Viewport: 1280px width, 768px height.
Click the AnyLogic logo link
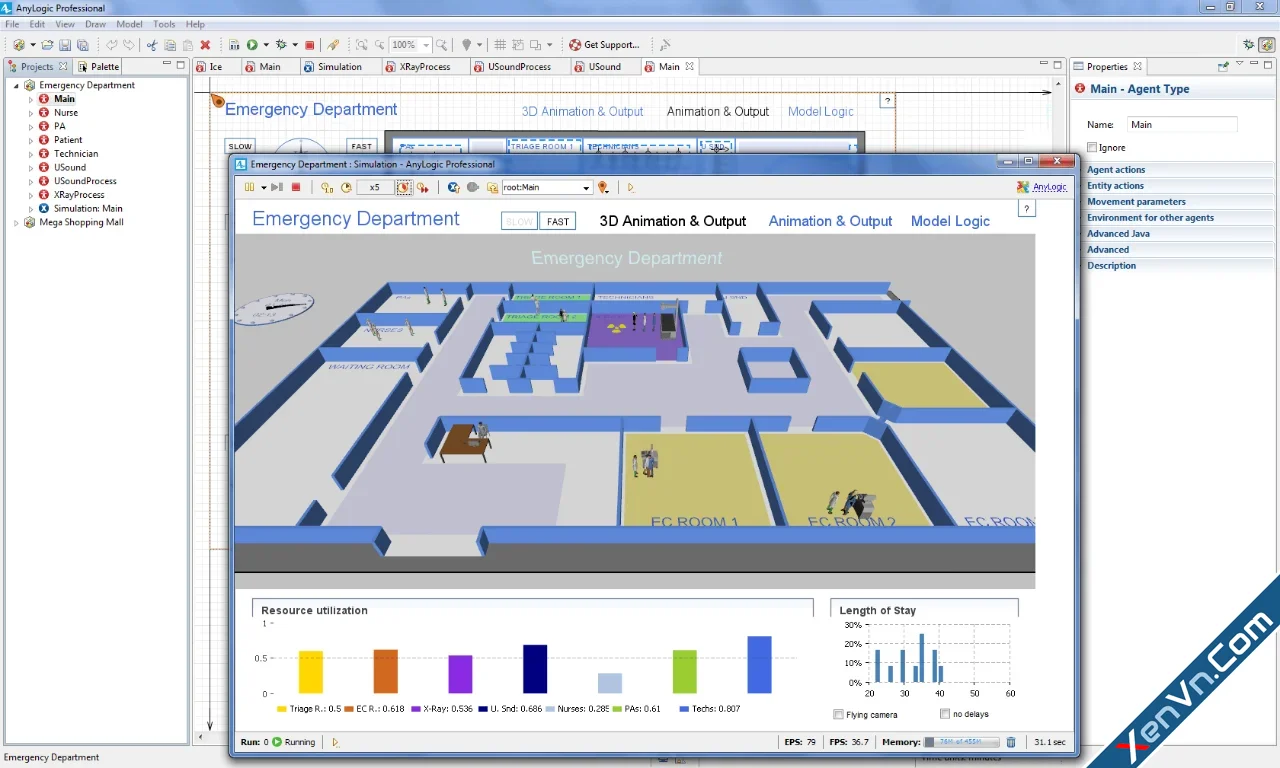point(1041,187)
